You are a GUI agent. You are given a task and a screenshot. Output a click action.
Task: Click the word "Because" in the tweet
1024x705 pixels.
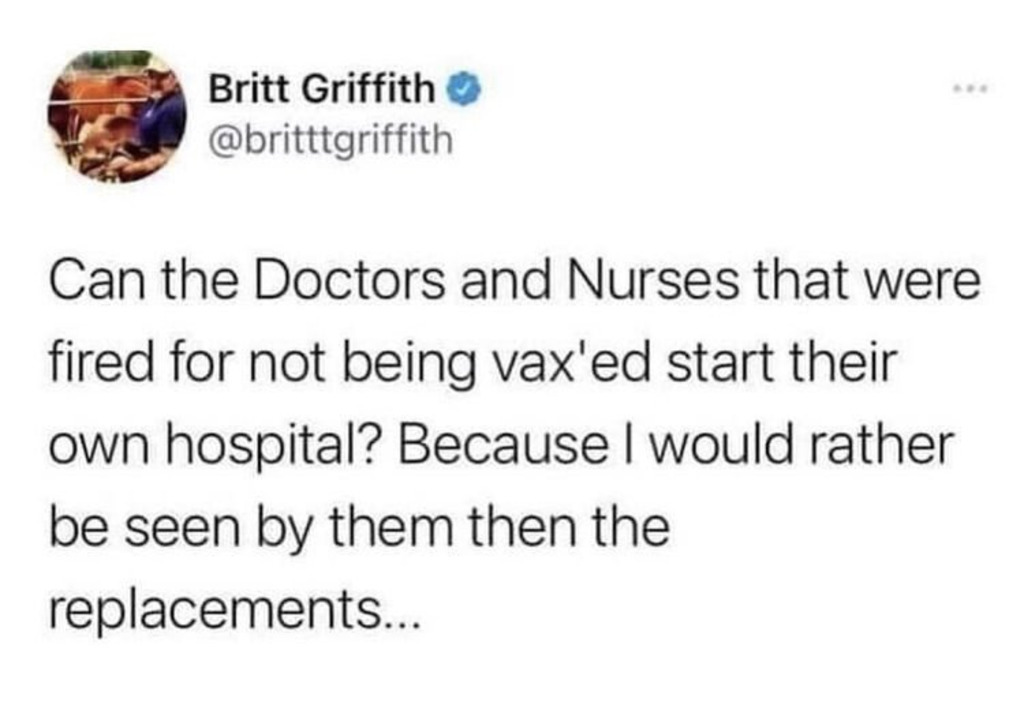pos(502,445)
